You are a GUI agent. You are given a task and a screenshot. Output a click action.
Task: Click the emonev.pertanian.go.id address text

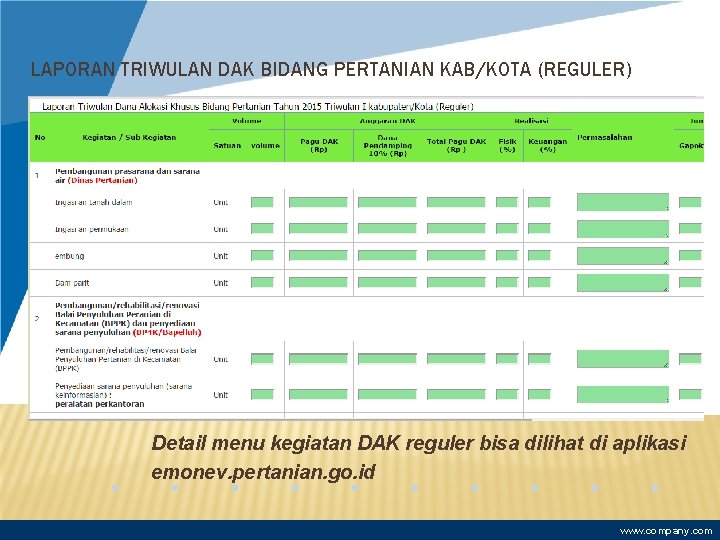[x=263, y=472]
